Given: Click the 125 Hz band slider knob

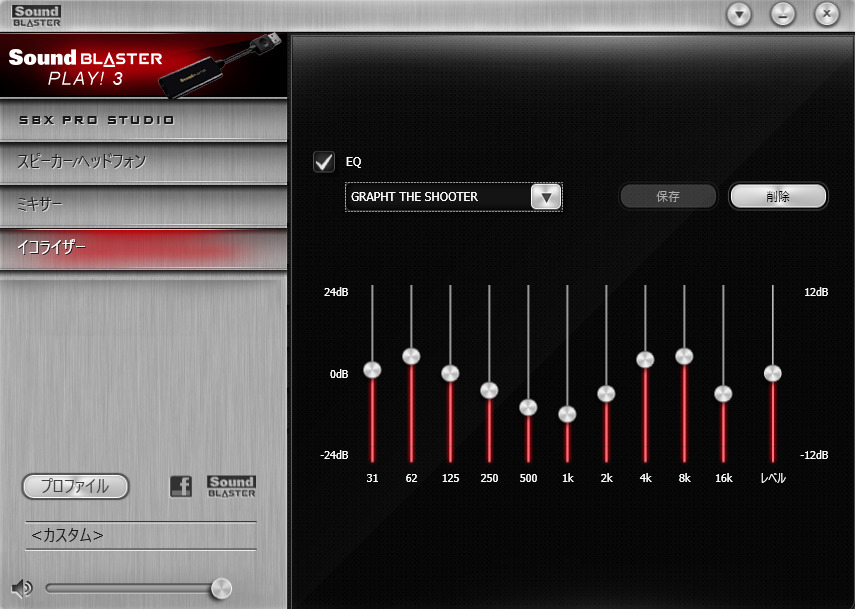Looking at the screenshot, I should 450,373.
